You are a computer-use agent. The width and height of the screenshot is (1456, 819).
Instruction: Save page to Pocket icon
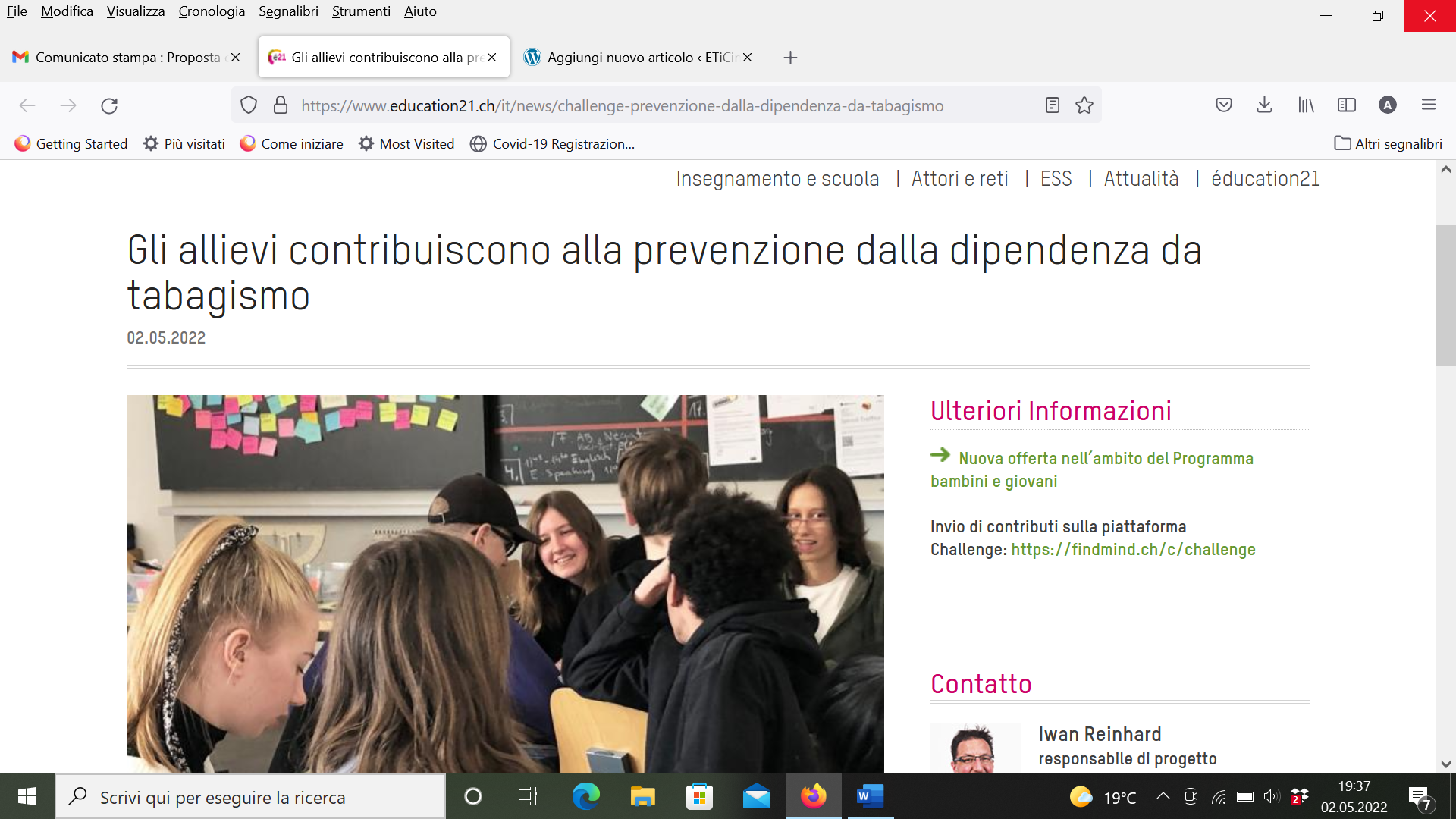[x=1224, y=105]
